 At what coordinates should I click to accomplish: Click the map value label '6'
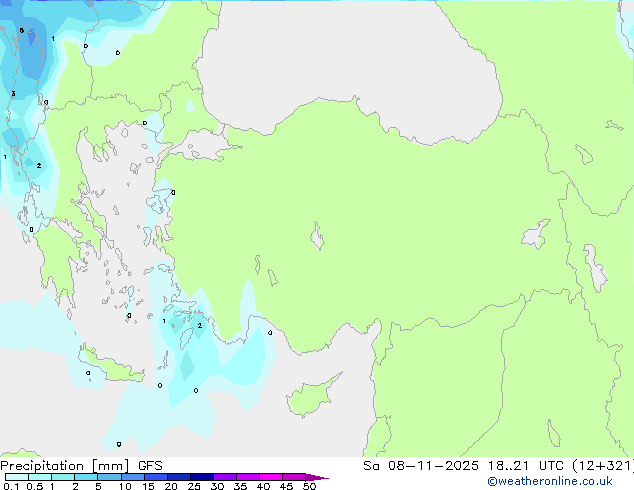[x=21, y=30]
